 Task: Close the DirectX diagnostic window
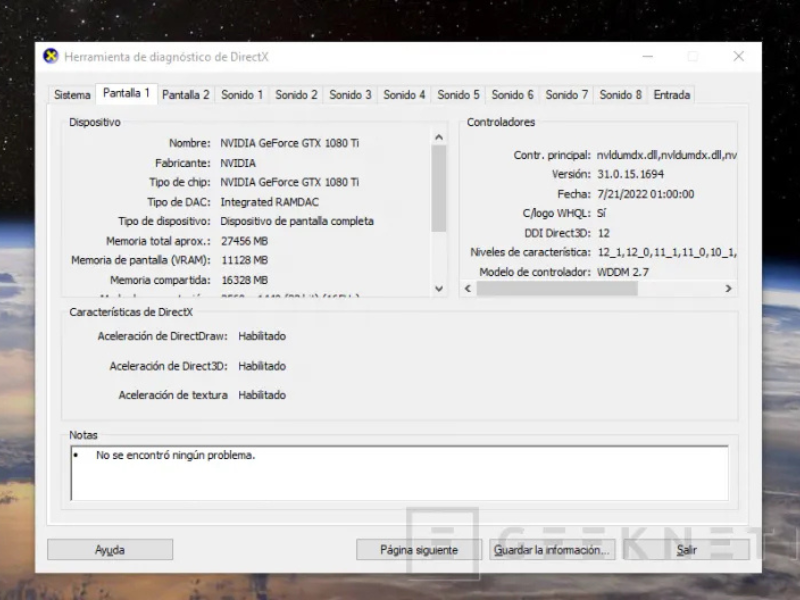pyautogui.click(x=738, y=56)
